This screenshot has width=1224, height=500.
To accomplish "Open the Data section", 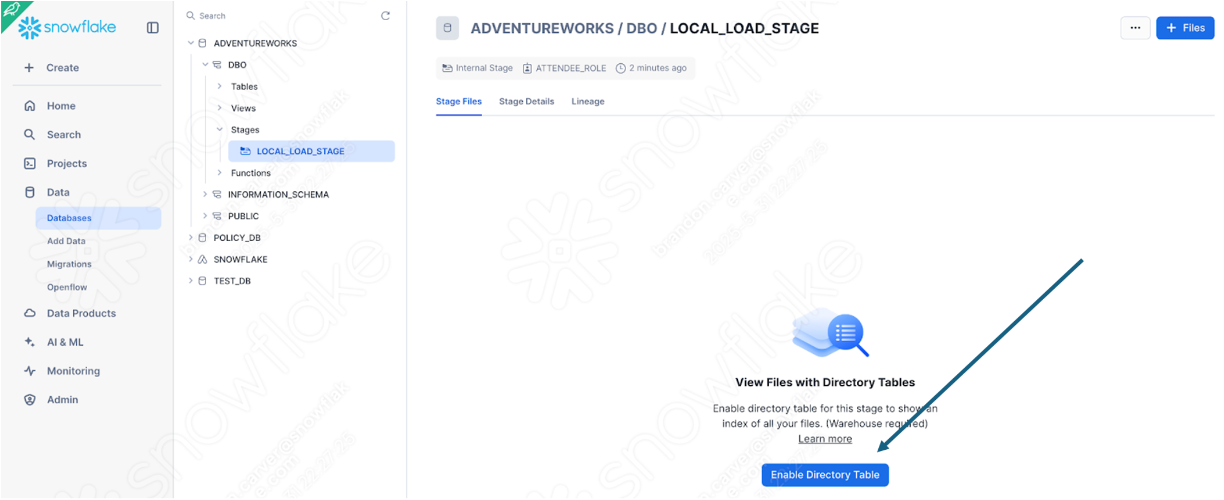I will tap(58, 193).
